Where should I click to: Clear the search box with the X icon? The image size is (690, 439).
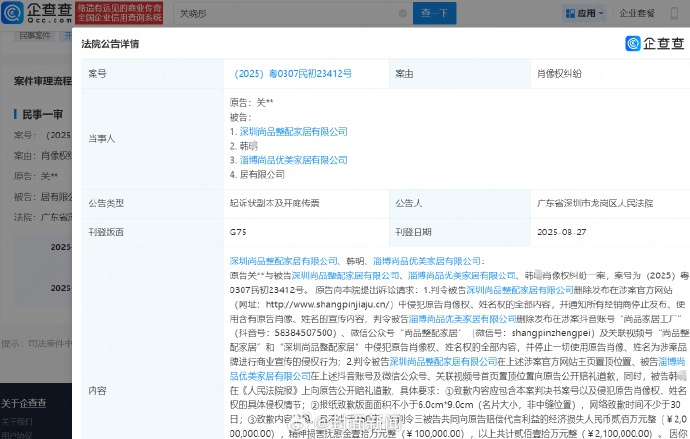click(x=403, y=13)
